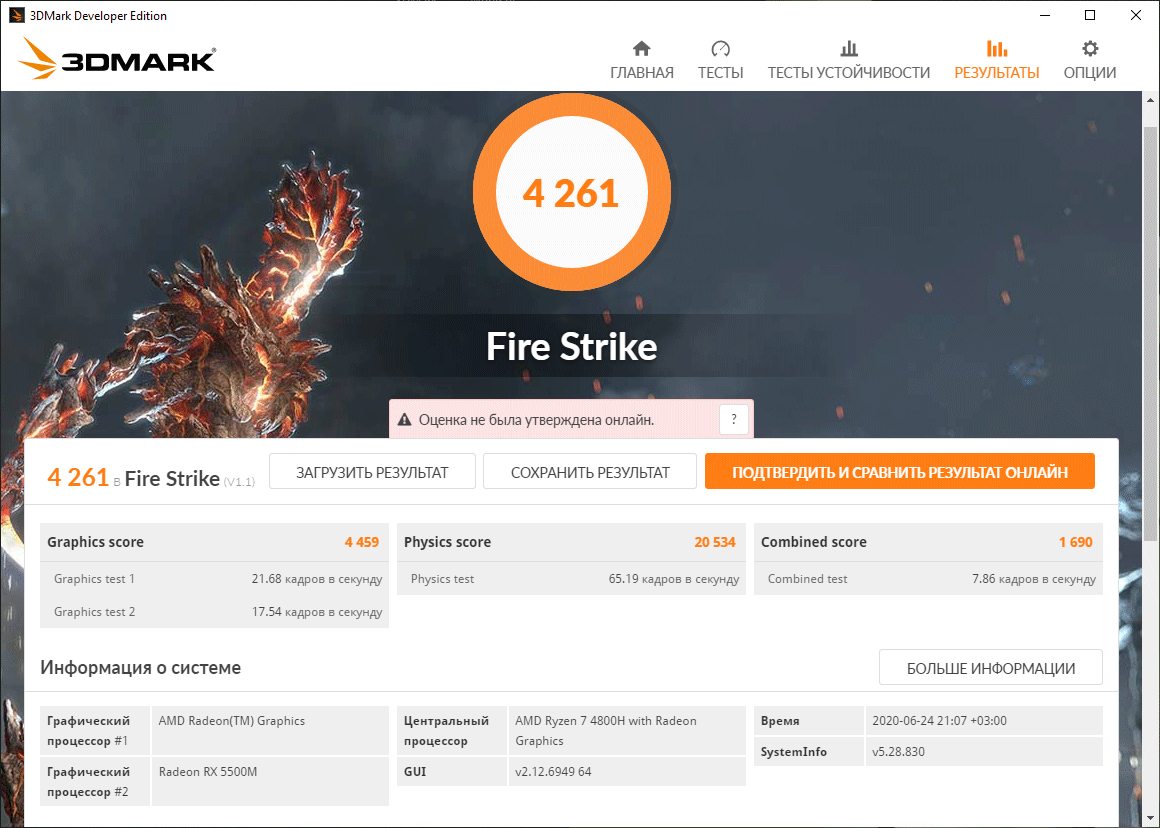Maximize the 3DMark window
1160x828 pixels.
pos(1090,16)
